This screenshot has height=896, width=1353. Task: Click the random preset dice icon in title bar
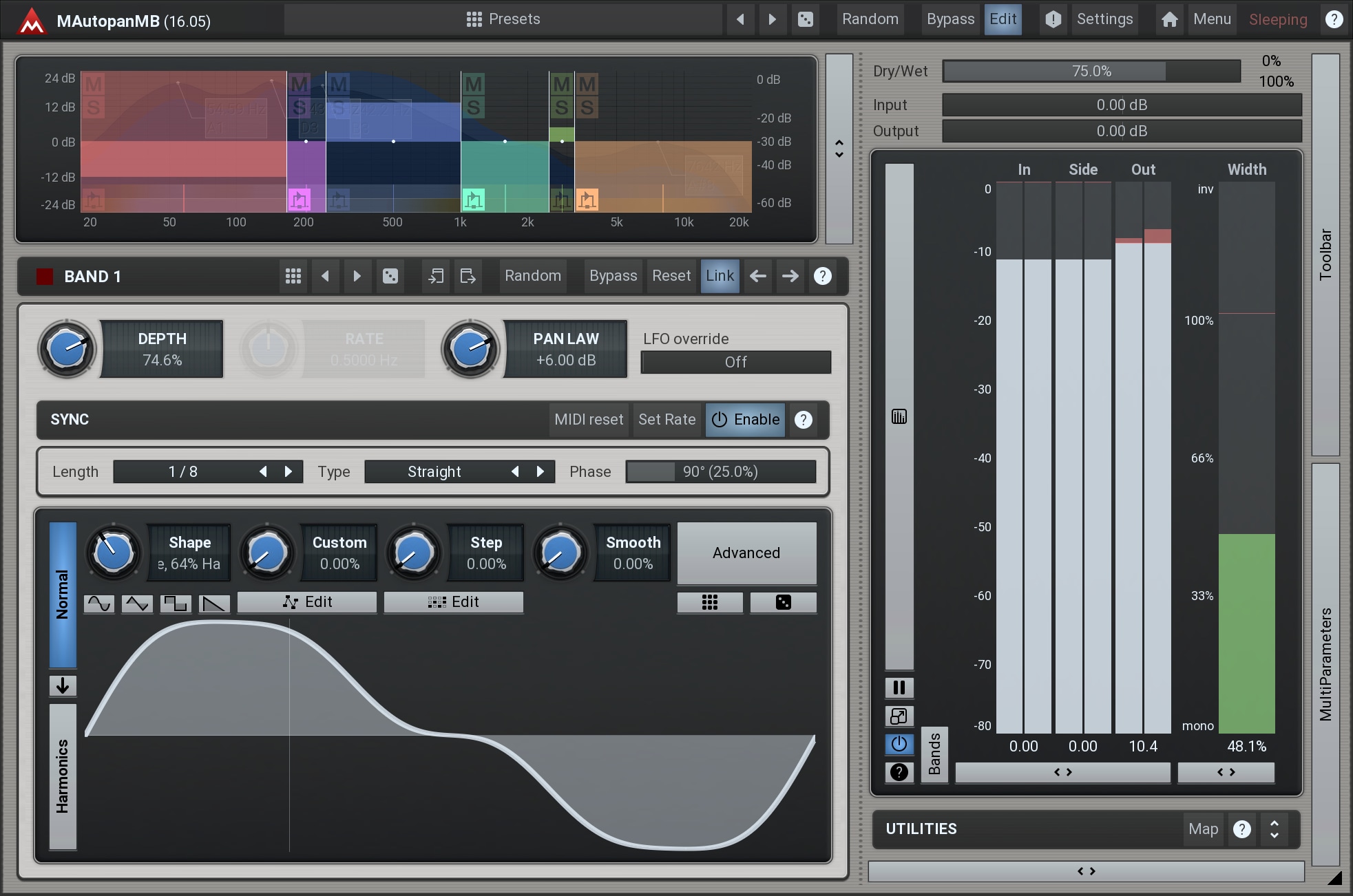tap(805, 19)
